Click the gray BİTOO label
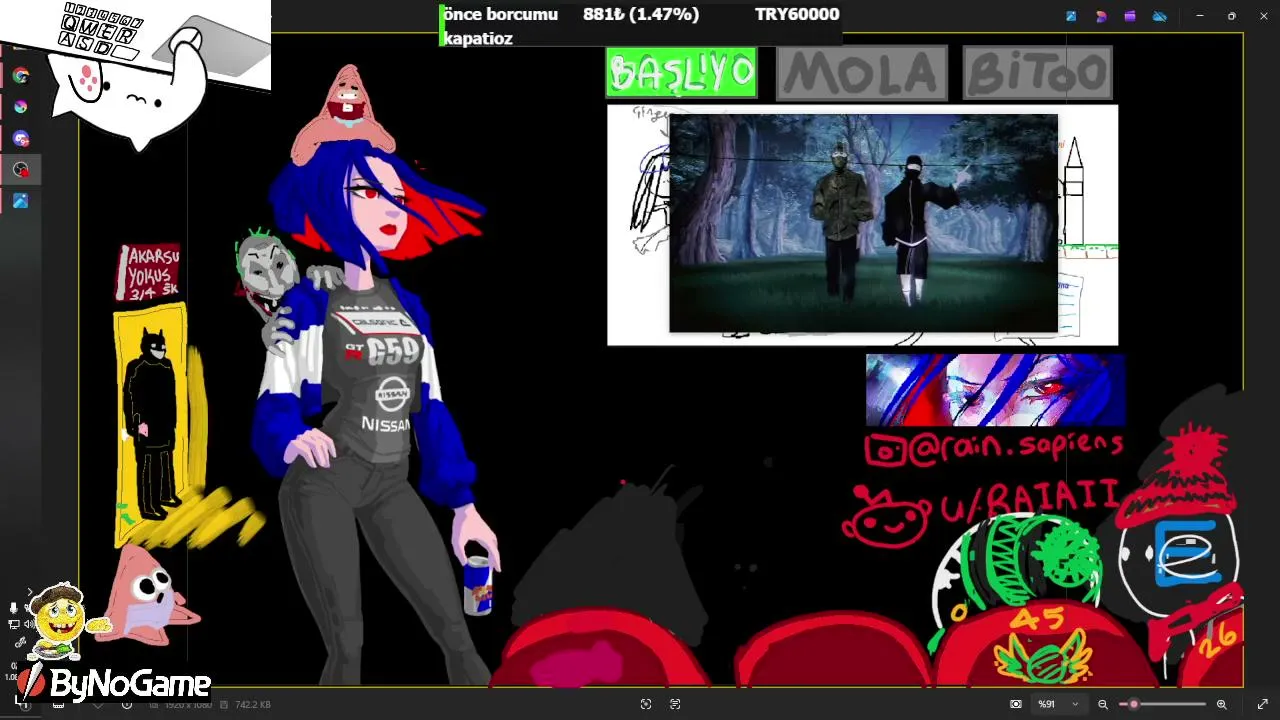 [x=1038, y=73]
